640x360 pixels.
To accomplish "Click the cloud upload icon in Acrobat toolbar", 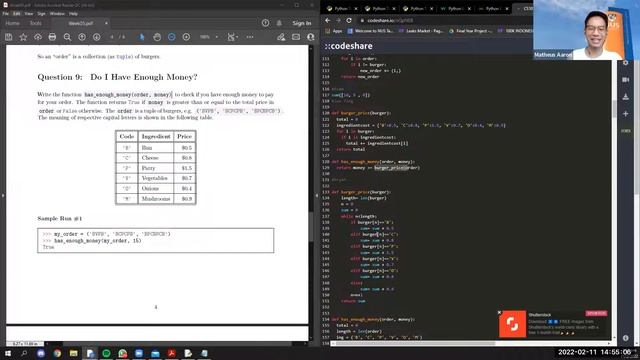I will pyautogui.click(x=38, y=37).
